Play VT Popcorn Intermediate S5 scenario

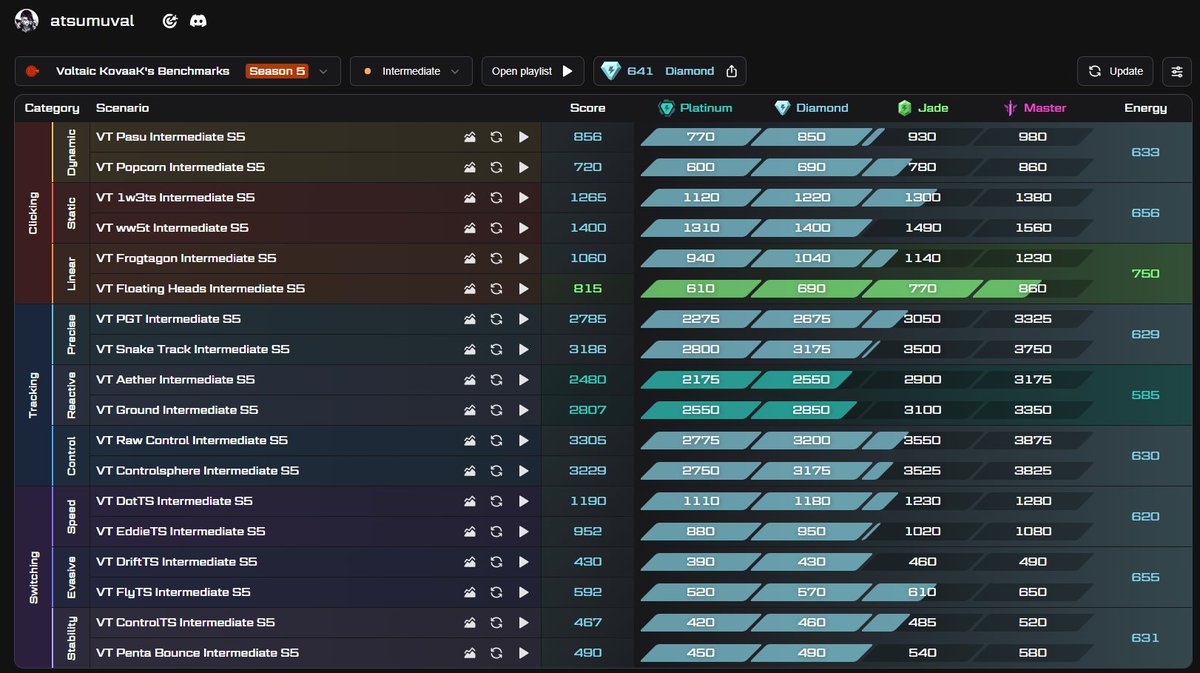point(523,167)
